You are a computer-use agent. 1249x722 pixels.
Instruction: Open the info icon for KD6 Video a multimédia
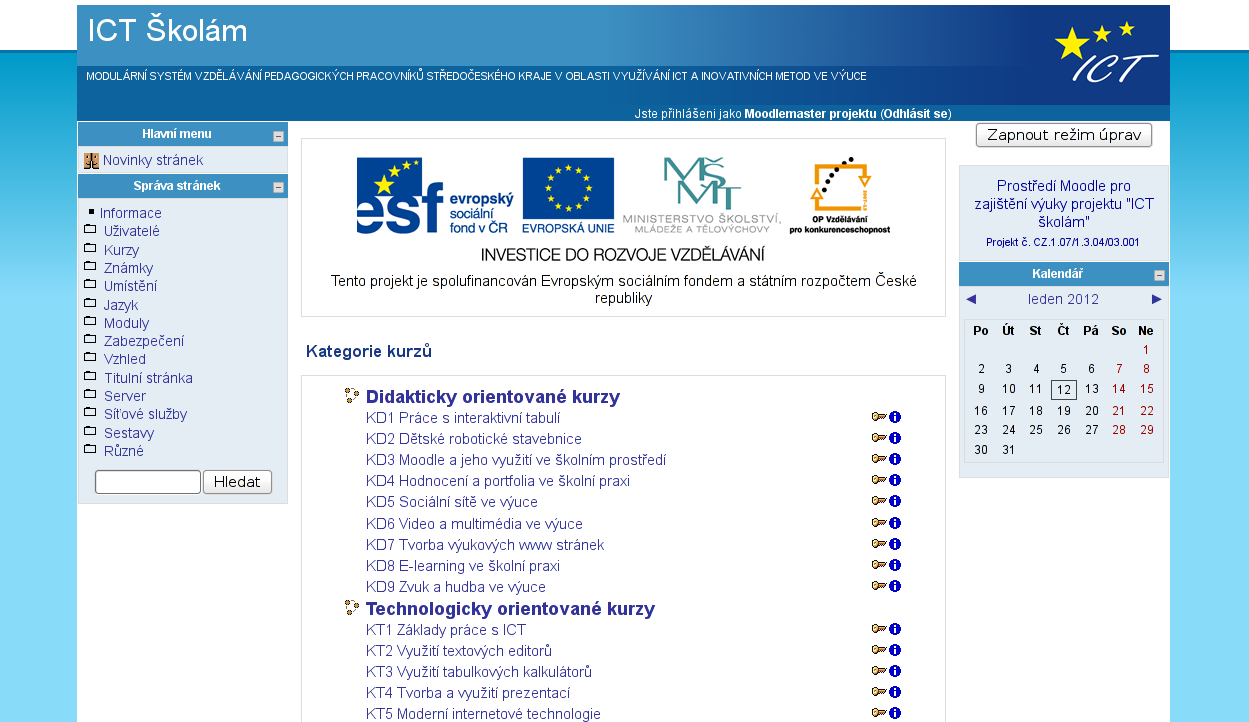(x=895, y=523)
